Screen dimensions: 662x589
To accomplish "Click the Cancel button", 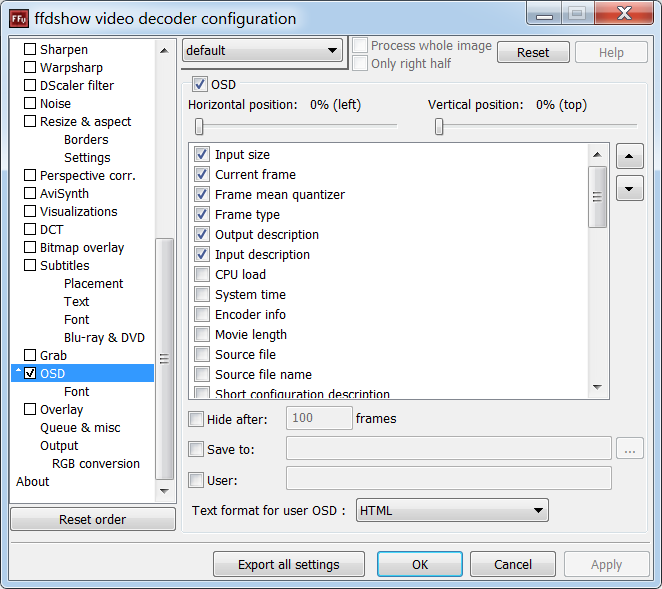I will pyautogui.click(x=513, y=564).
